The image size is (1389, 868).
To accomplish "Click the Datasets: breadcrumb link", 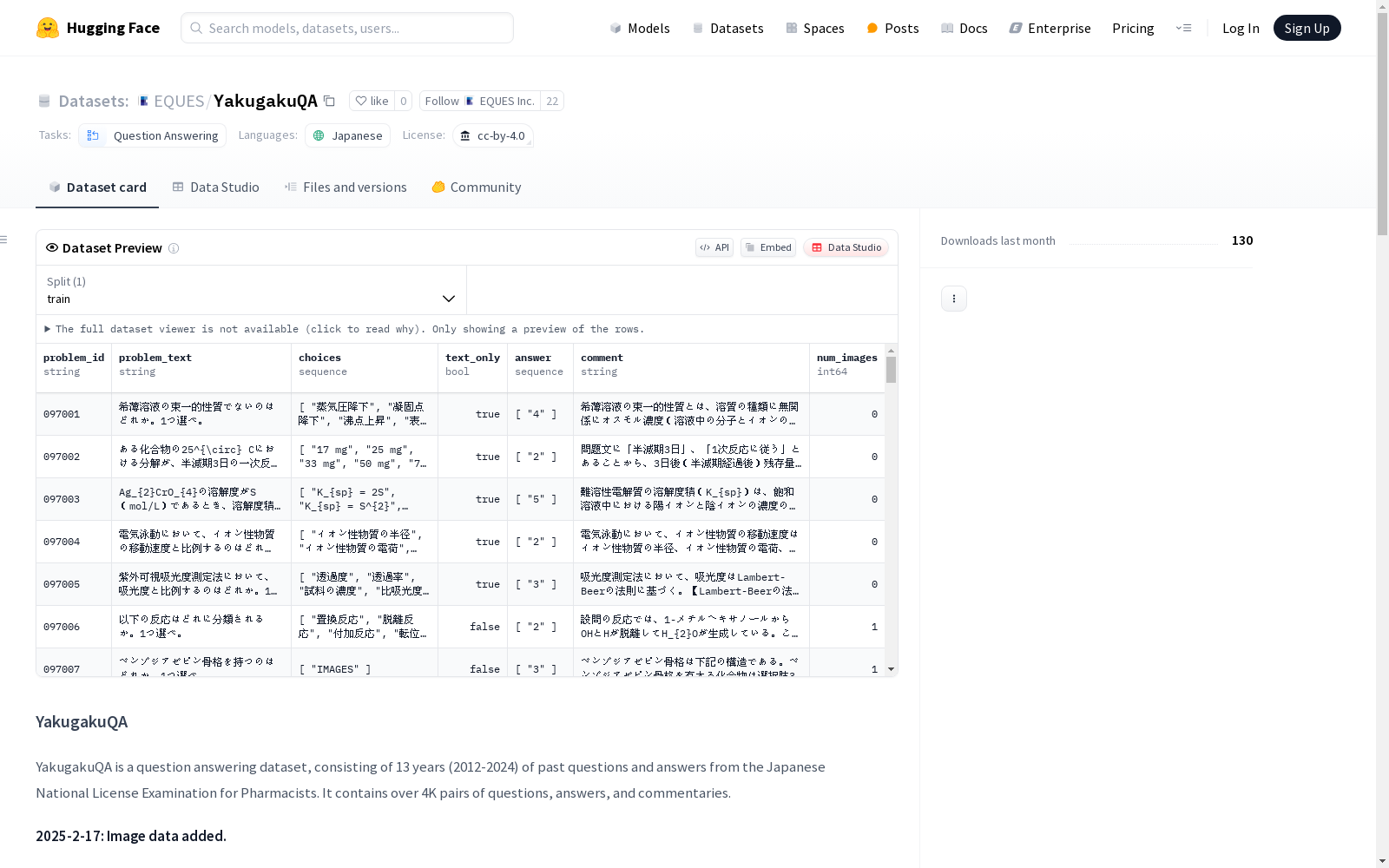I will pyautogui.click(x=93, y=101).
